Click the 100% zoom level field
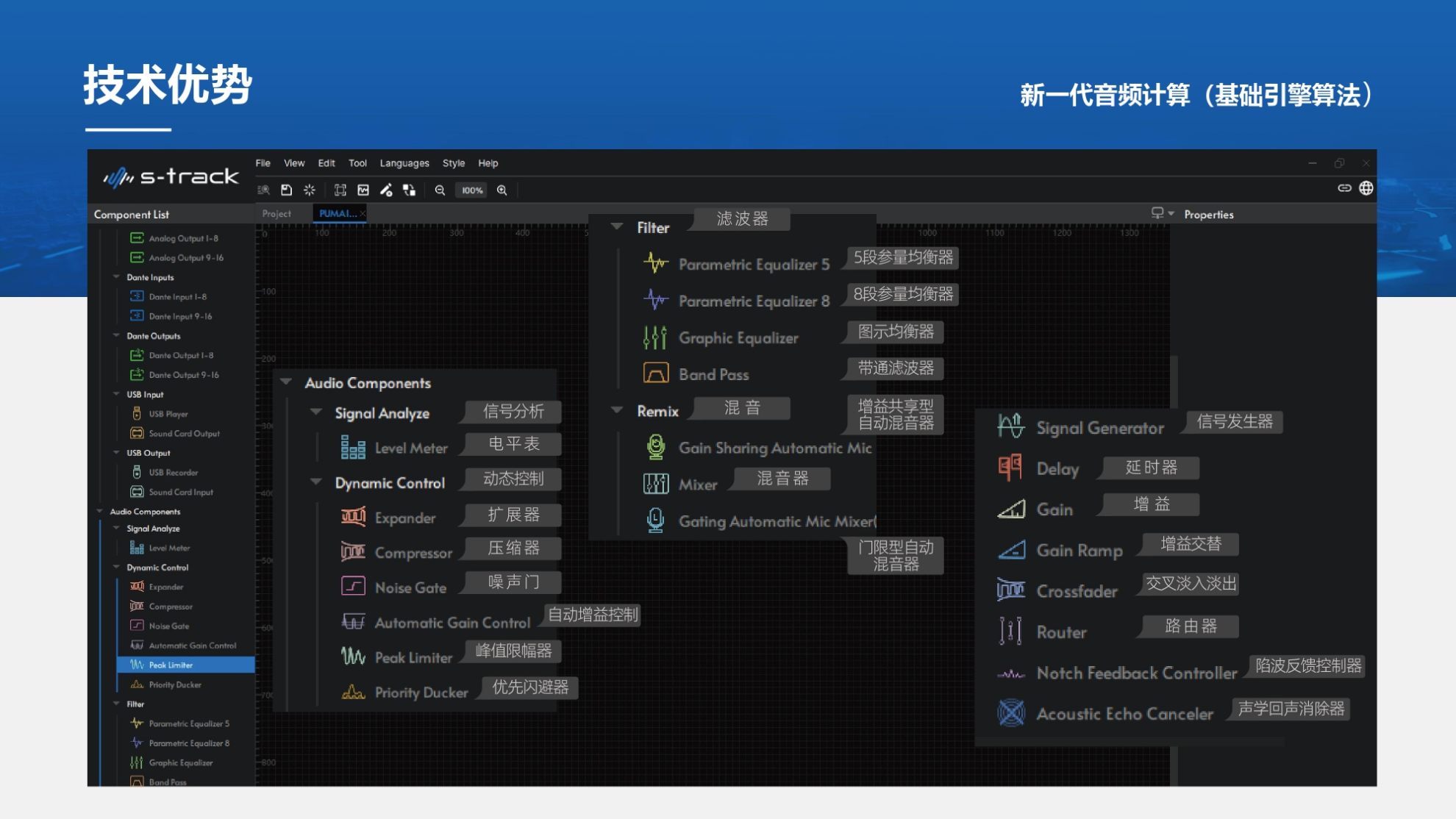The height and width of the screenshot is (819, 1456). (471, 190)
